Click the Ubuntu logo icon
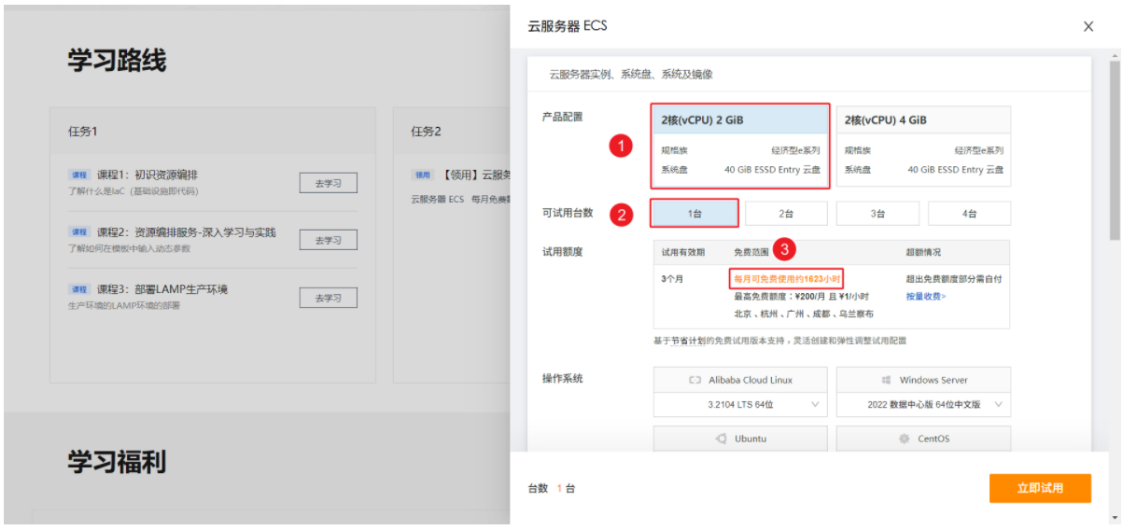This screenshot has height=530, width=1128. click(720, 438)
